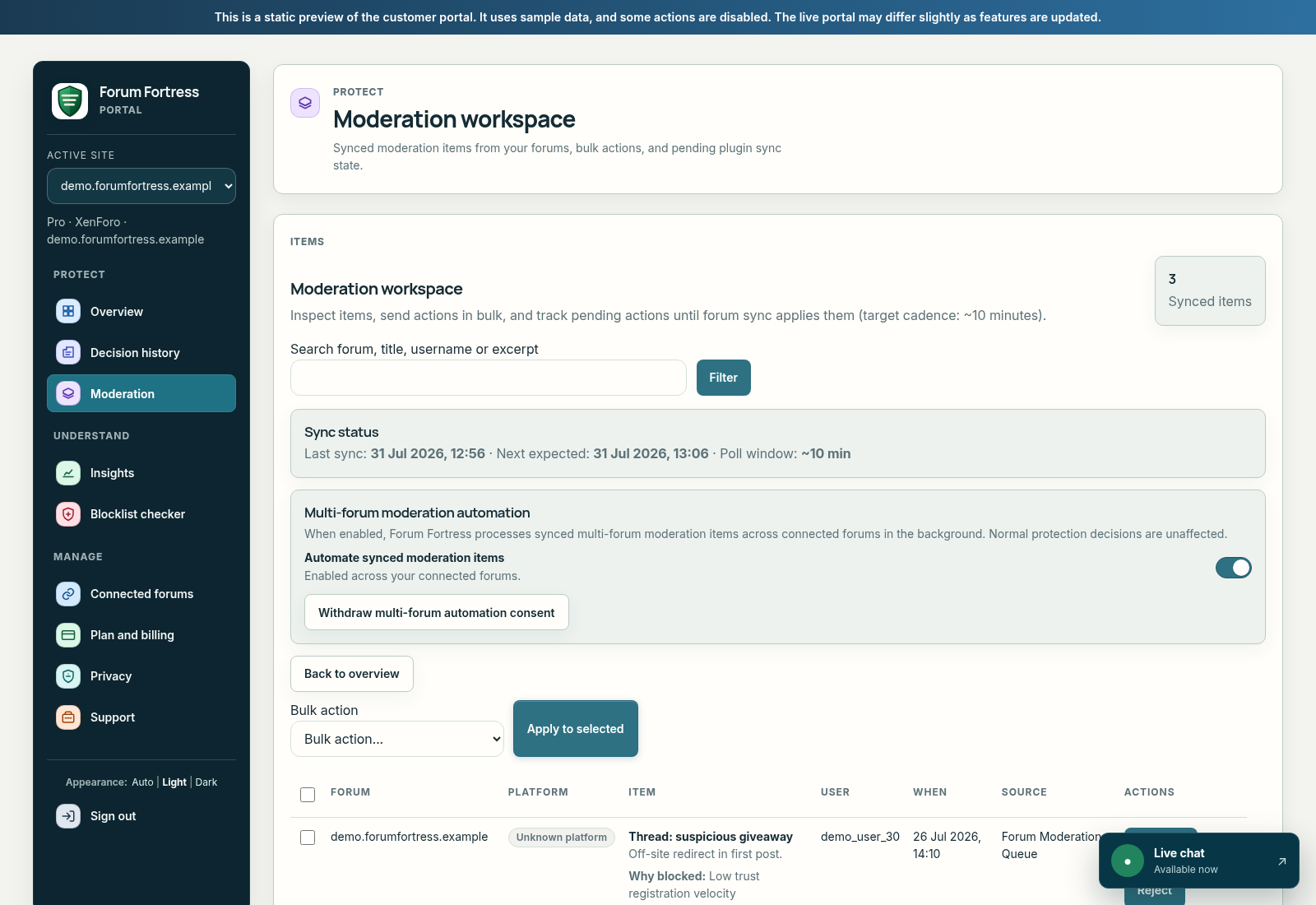Click the Connected forums link icon

(68, 594)
